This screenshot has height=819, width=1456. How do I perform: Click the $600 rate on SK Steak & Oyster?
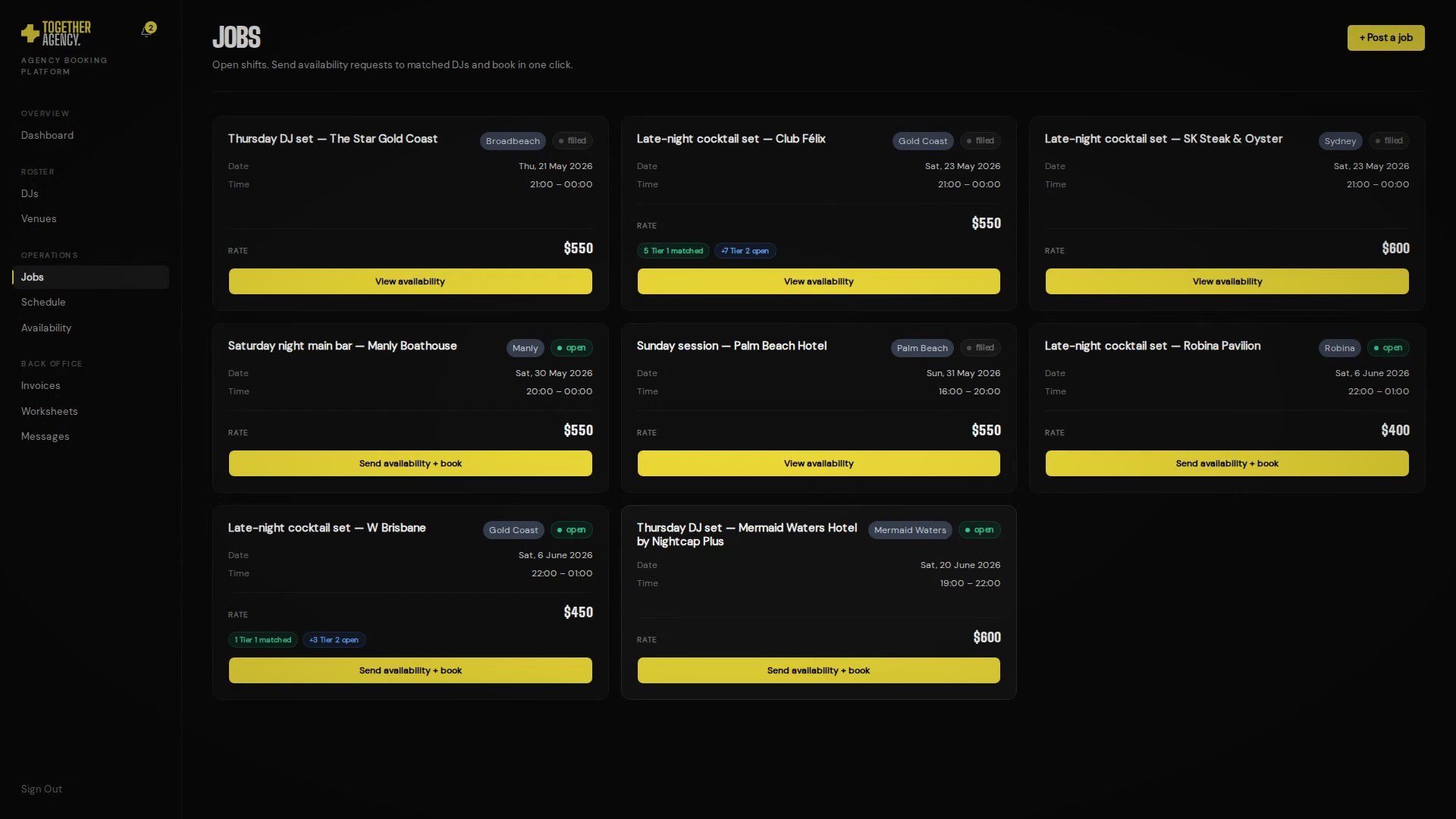(1395, 248)
